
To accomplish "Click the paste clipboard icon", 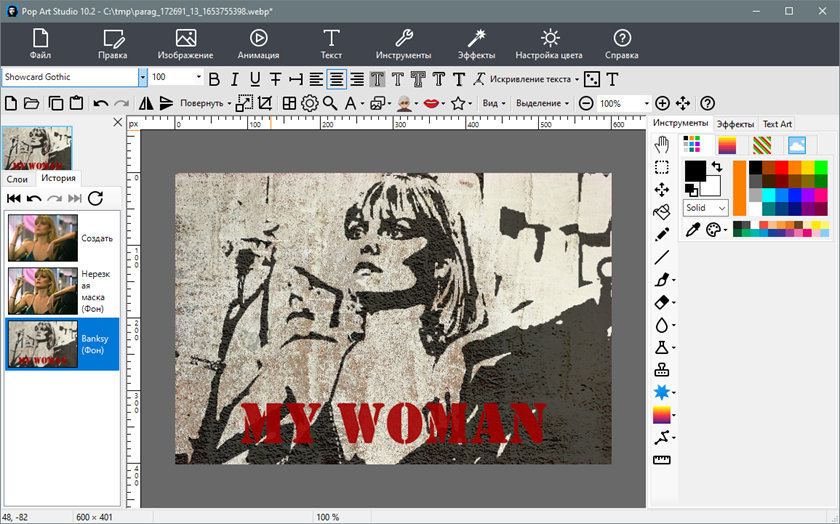I will [77, 103].
